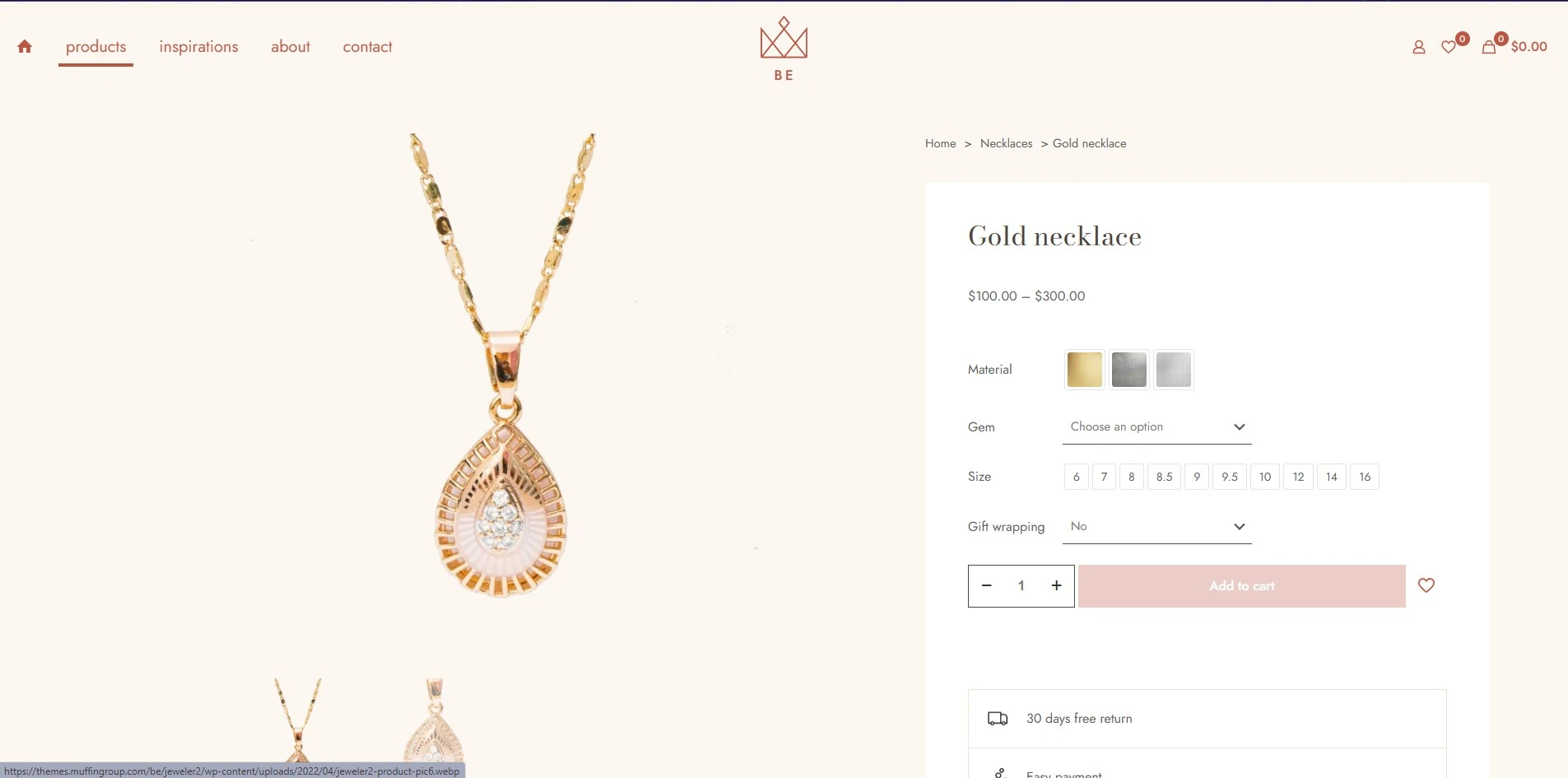Increase quantity with plus button
1568x778 pixels.
[1056, 585]
